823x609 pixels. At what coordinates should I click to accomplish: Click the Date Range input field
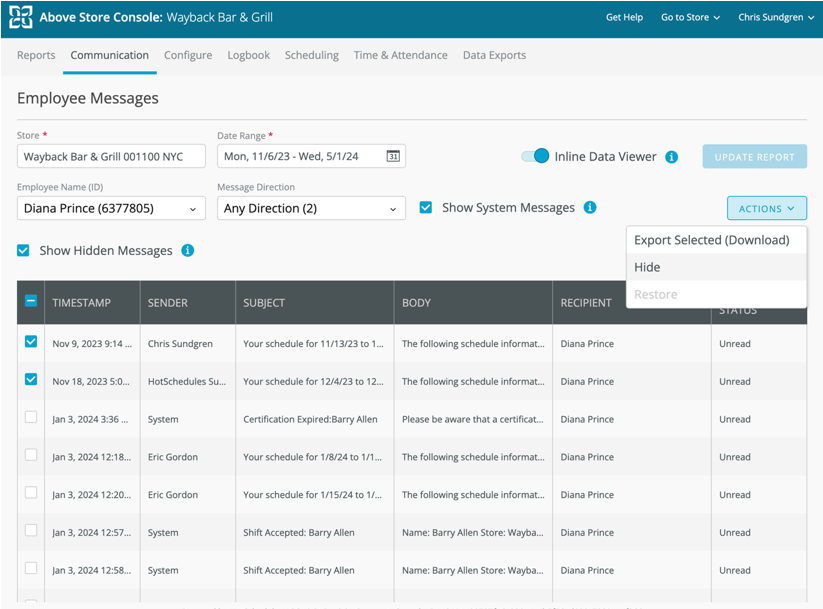coord(311,156)
